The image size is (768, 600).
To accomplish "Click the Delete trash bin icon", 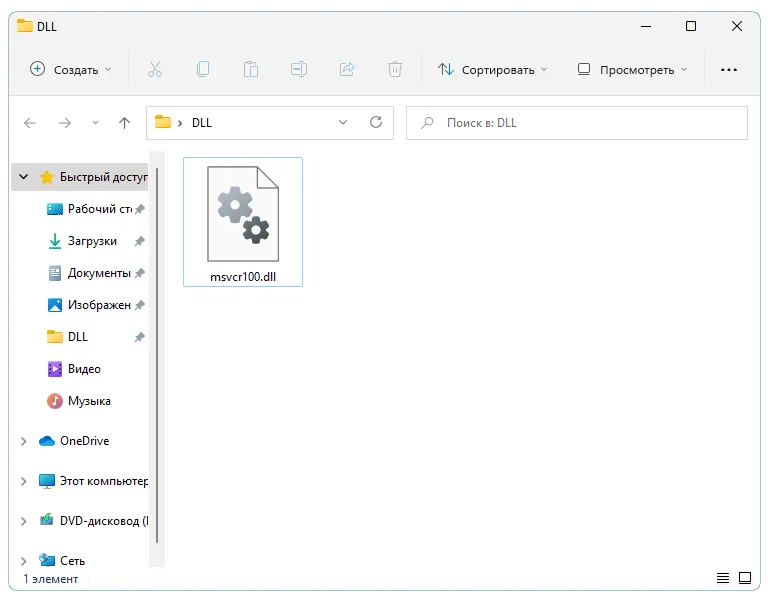I will 395,70.
